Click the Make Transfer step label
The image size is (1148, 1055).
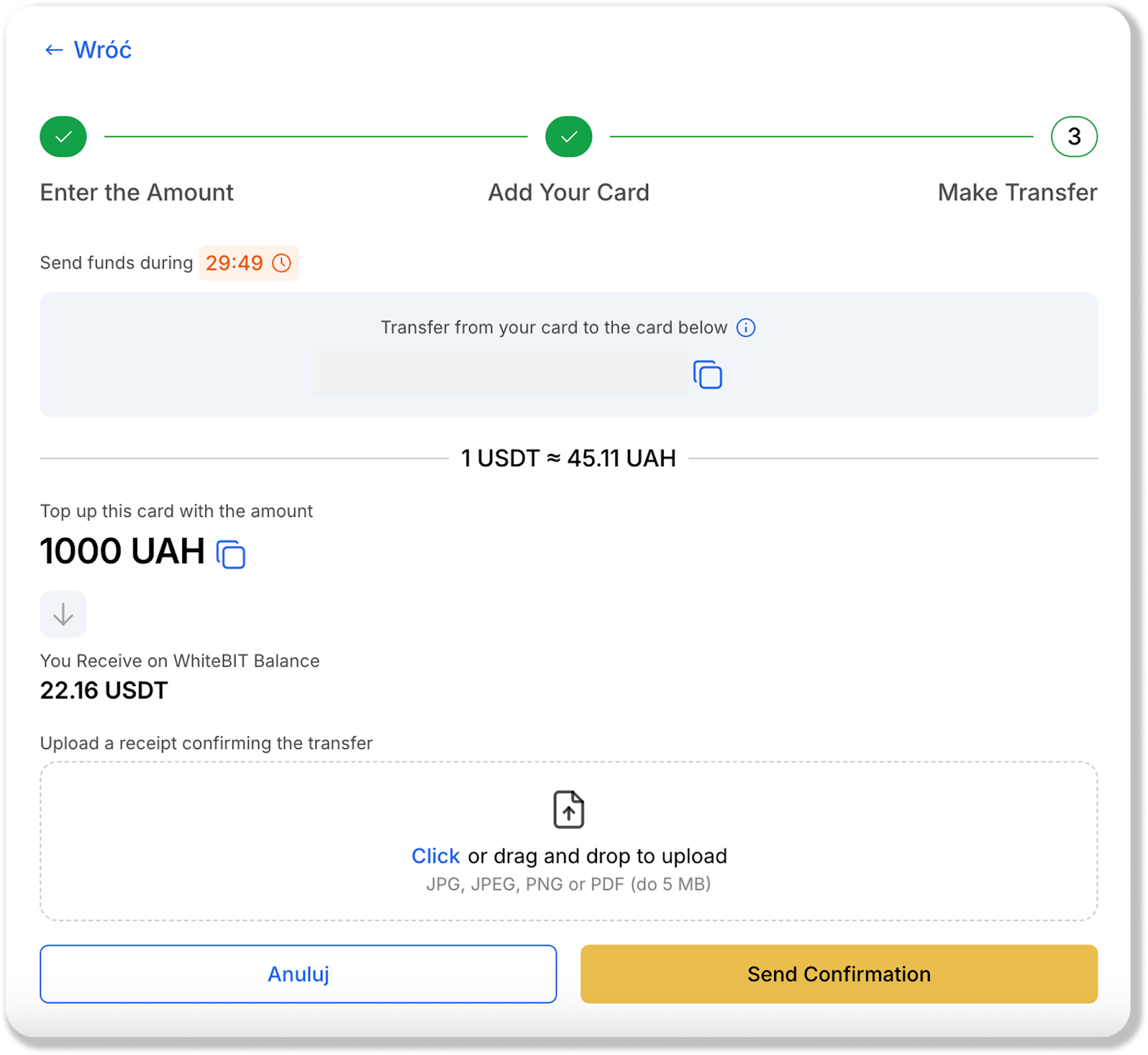click(x=1017, y=192)
